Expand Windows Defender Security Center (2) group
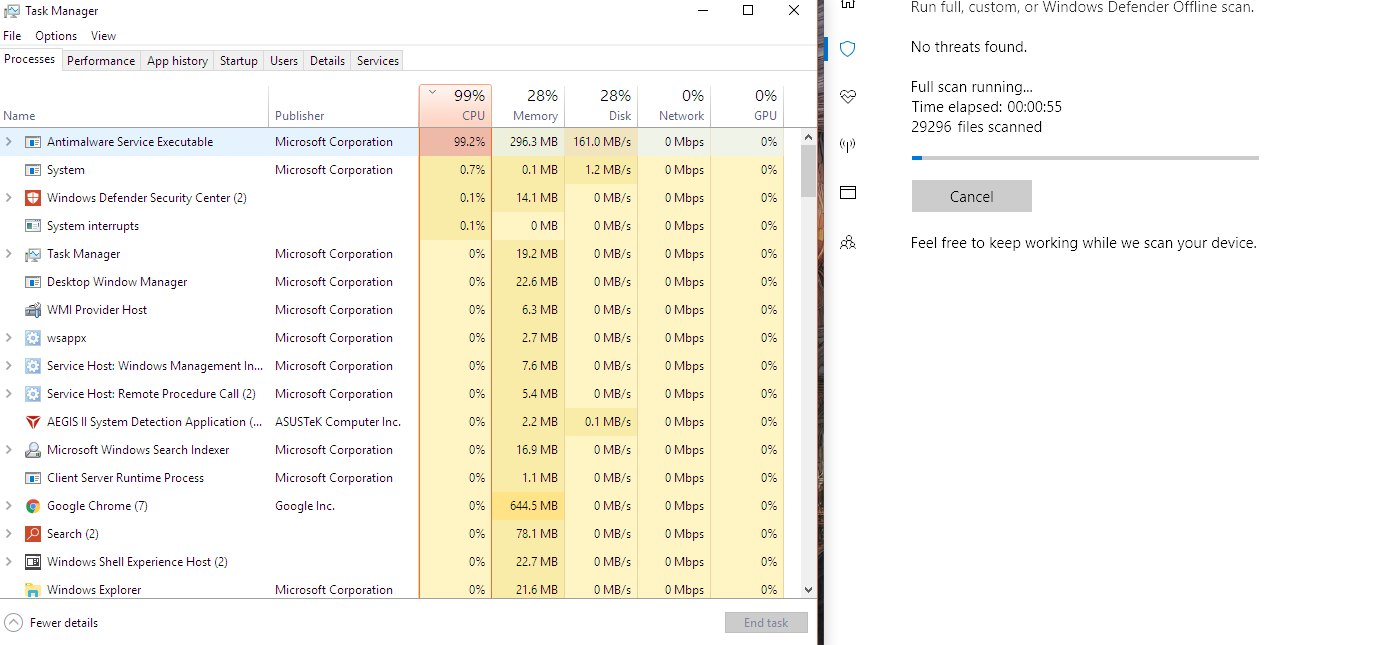This screenshot has width=1380, height=645. pos(9,198)
